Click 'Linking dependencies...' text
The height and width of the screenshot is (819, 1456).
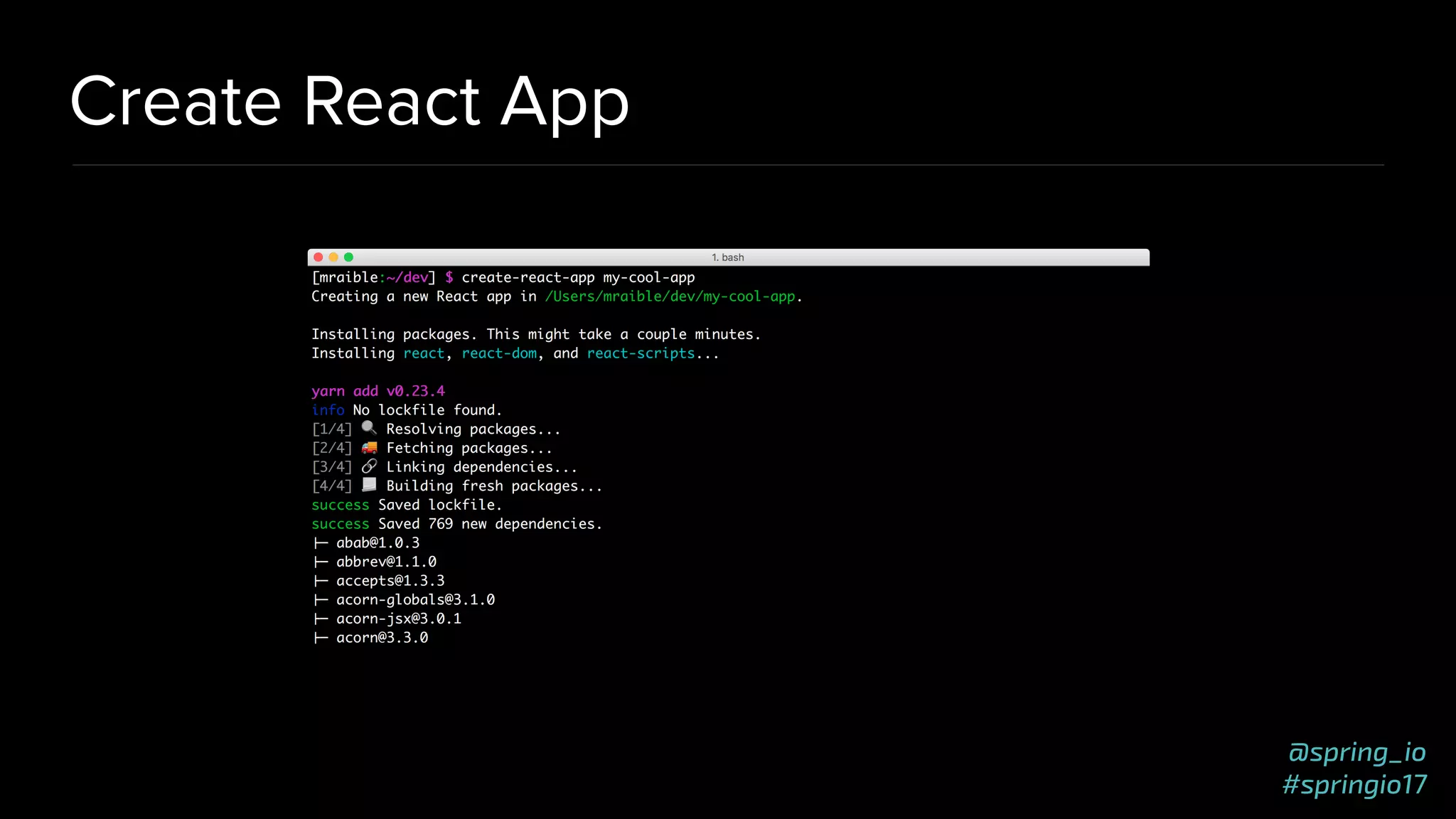pos(482,467)
